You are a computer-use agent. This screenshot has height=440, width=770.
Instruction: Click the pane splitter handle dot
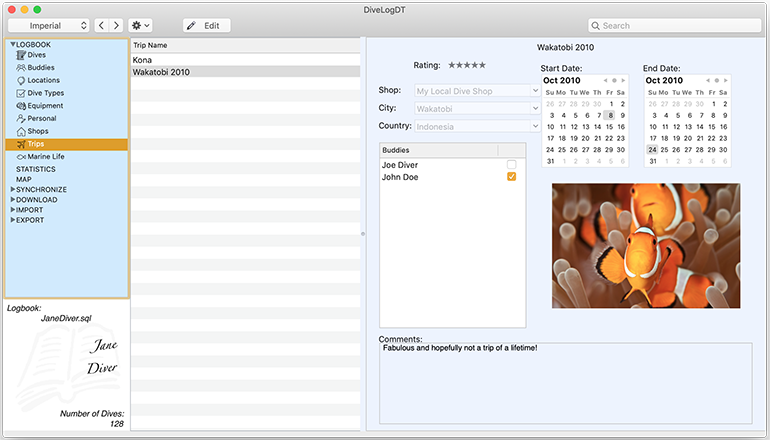(363, 234)
